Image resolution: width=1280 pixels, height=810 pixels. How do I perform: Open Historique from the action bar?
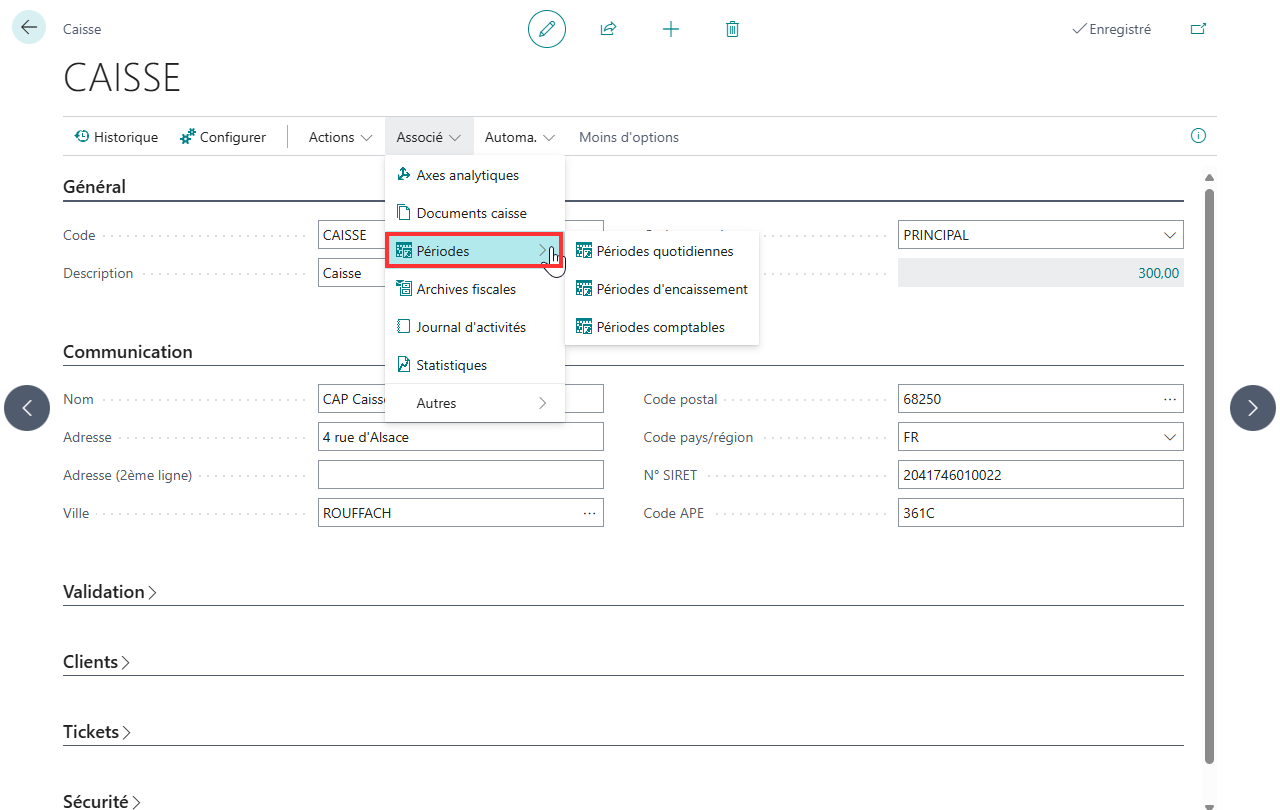point(116,137)
